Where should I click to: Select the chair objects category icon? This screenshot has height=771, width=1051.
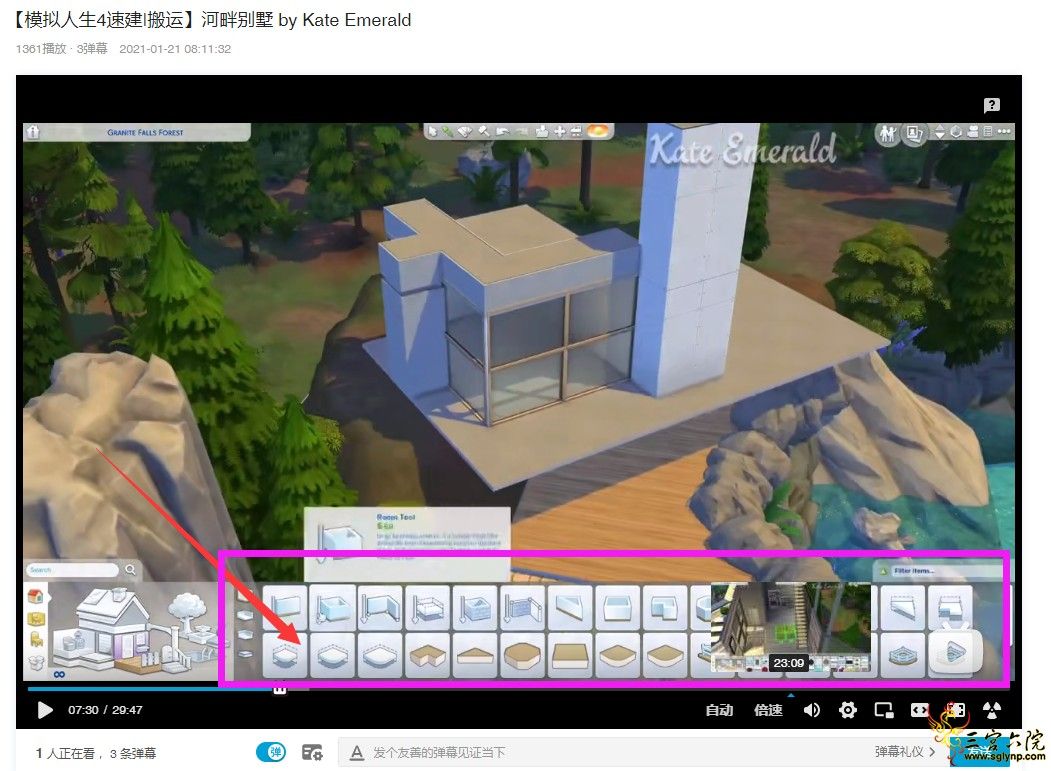pos(36,639)
